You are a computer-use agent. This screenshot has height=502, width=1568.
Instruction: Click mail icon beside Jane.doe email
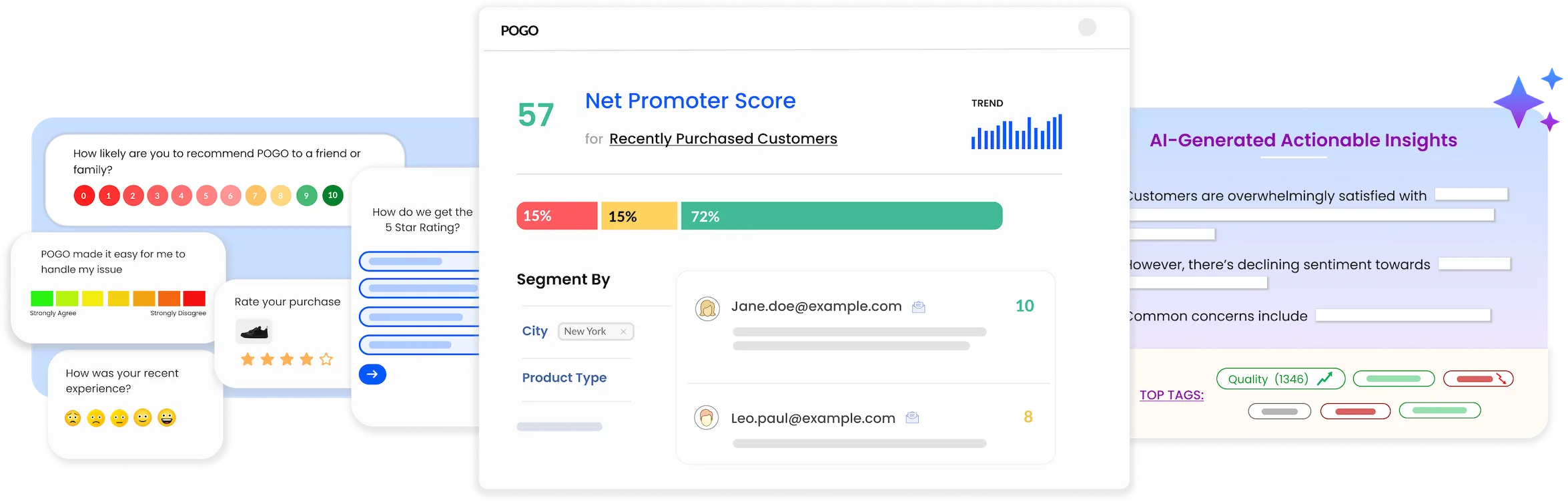(x=919, y=307)
